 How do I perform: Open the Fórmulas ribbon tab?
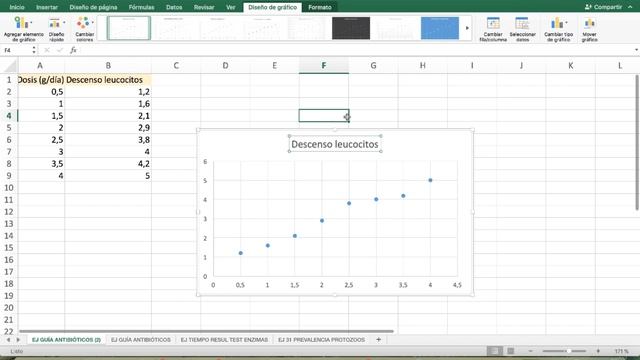click(141, 7)
